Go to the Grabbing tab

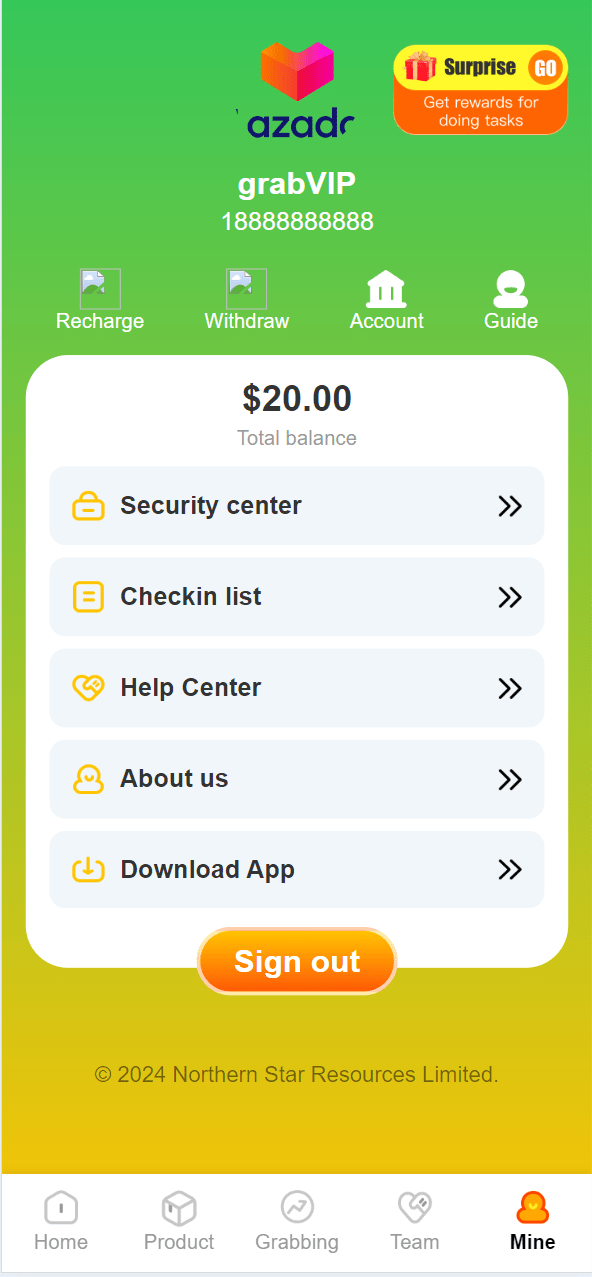297,1222
